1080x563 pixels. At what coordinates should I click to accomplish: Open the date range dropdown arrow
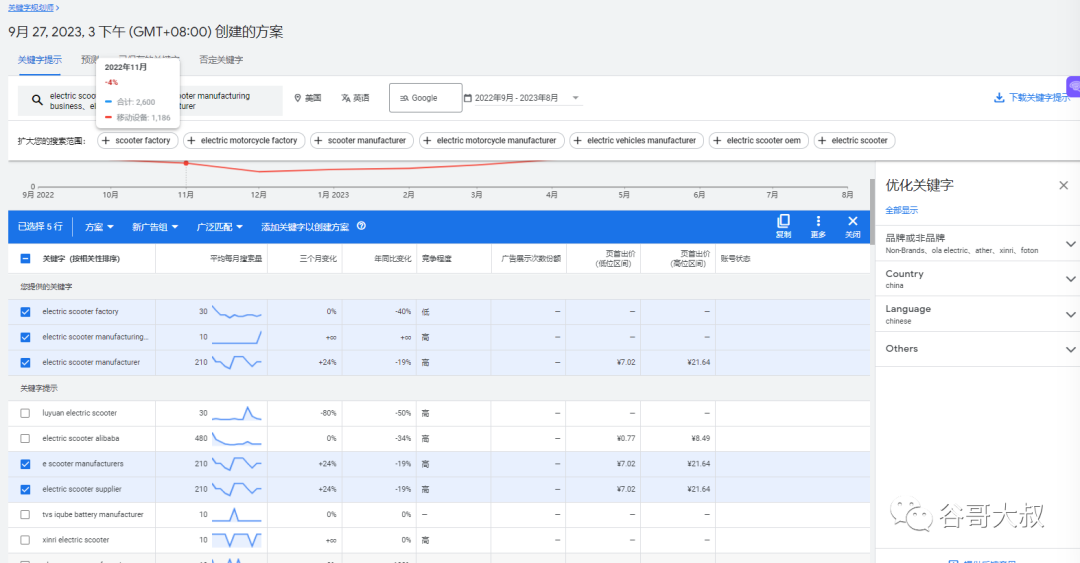575,98
